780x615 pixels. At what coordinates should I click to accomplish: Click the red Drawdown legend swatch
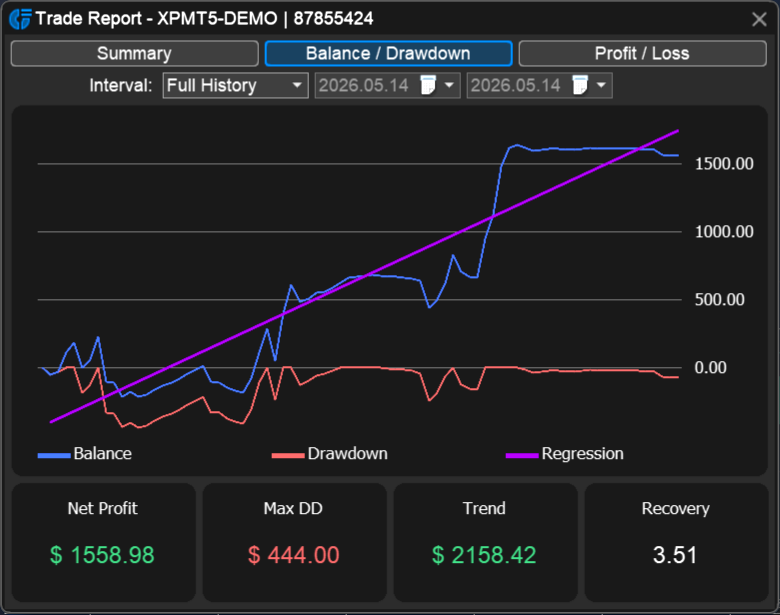tap(288, 455)
